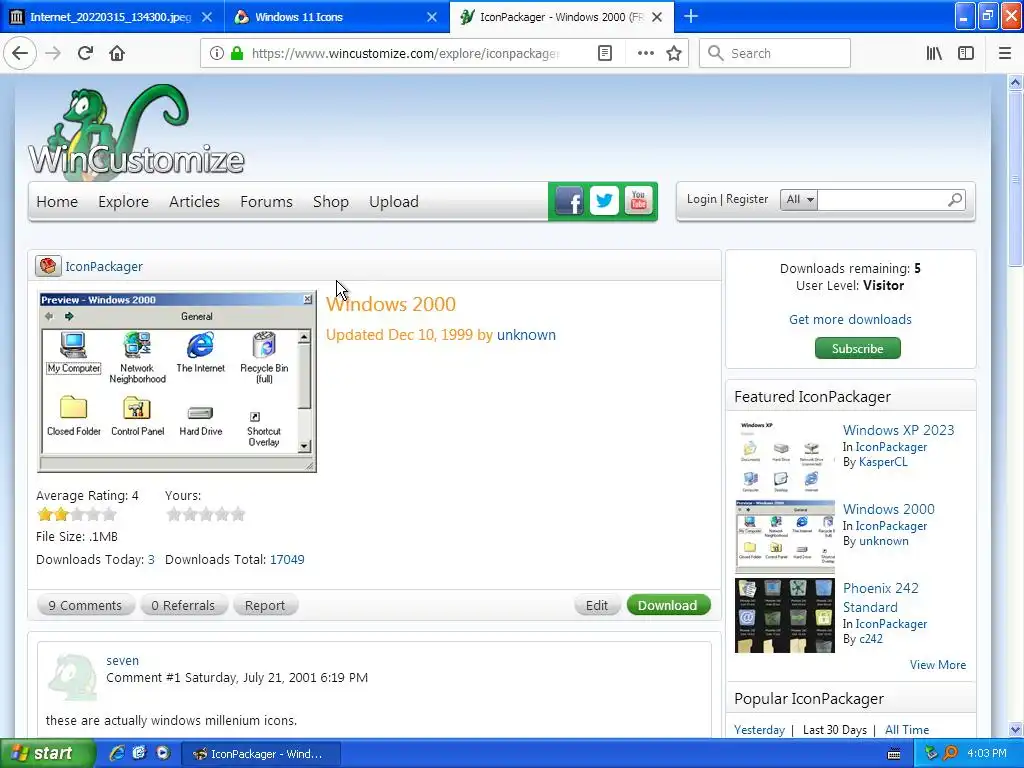
Task: Click the magnifier icon in system tray
Action: 950,753
